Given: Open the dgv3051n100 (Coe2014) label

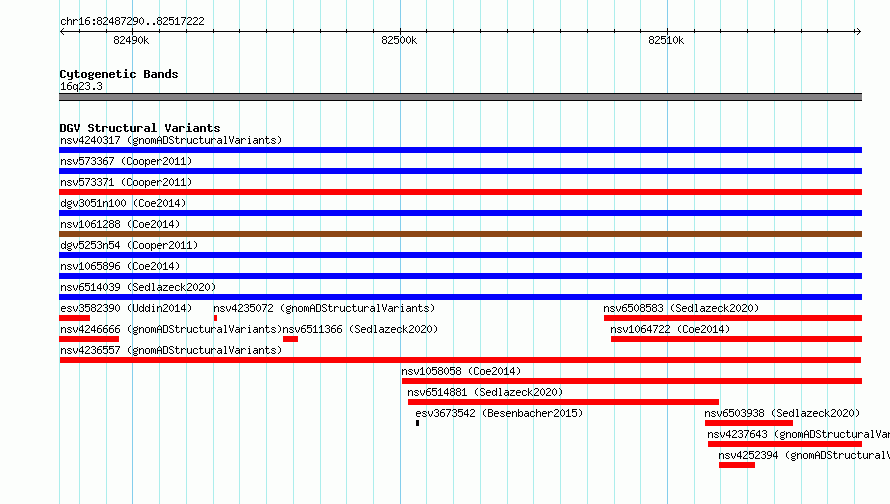Looking at the screenshot, I should [x=123, y=203].
